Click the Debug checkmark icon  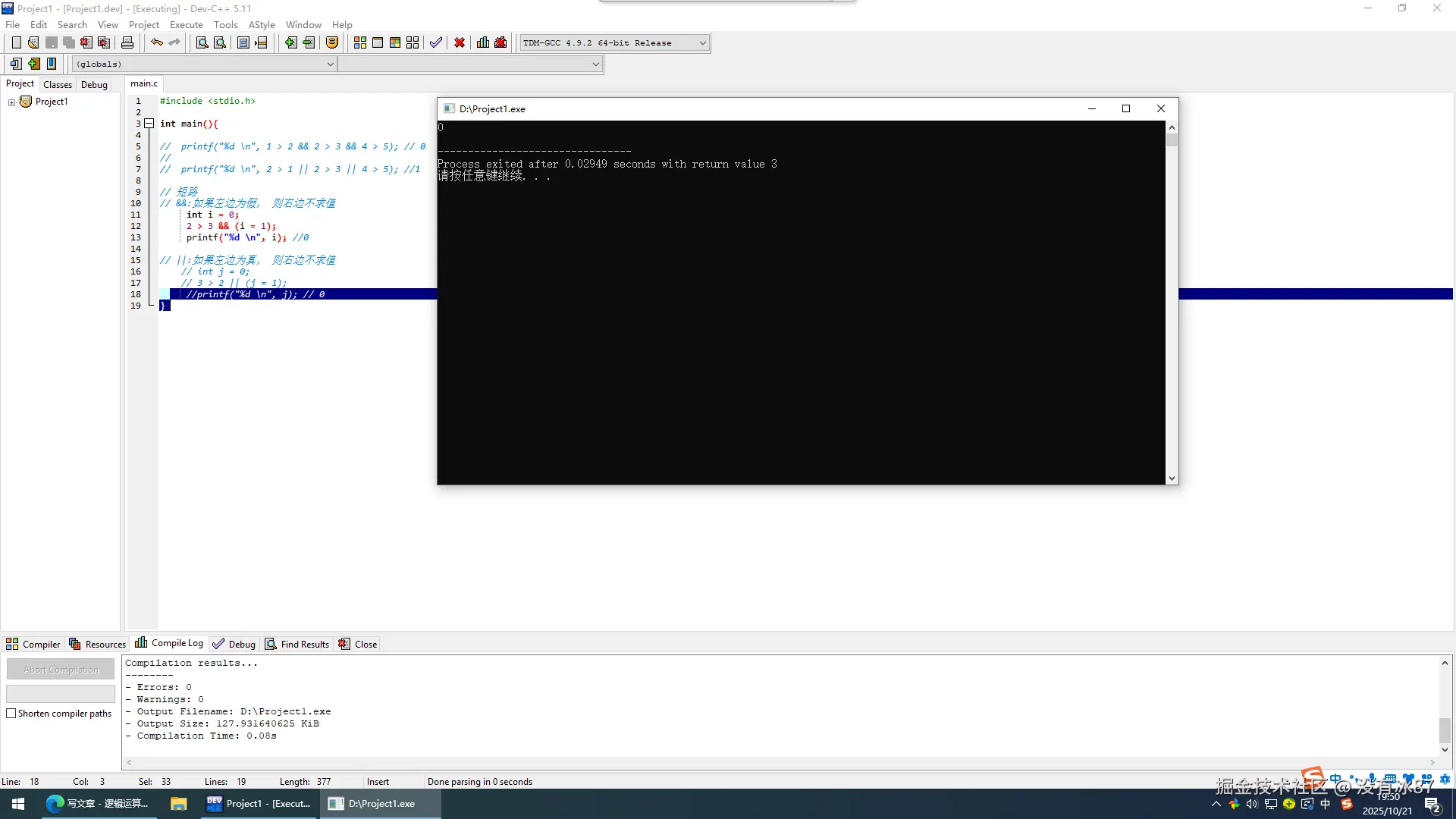click(x=436, y=42)
